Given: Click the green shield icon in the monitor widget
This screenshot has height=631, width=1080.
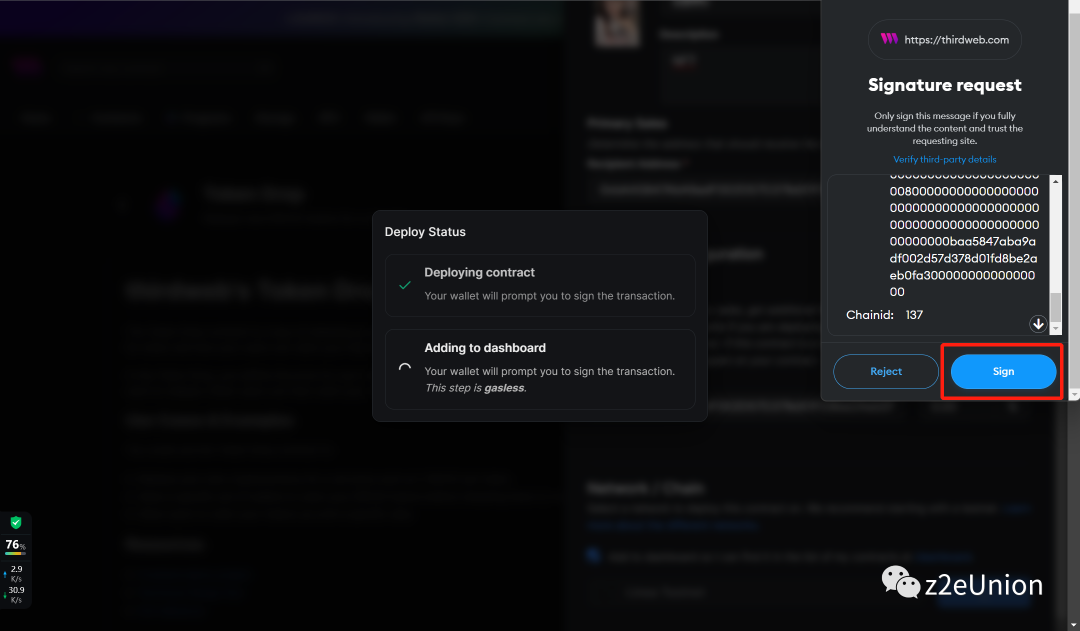Looking at the screenshot, I should click(16, 523).
